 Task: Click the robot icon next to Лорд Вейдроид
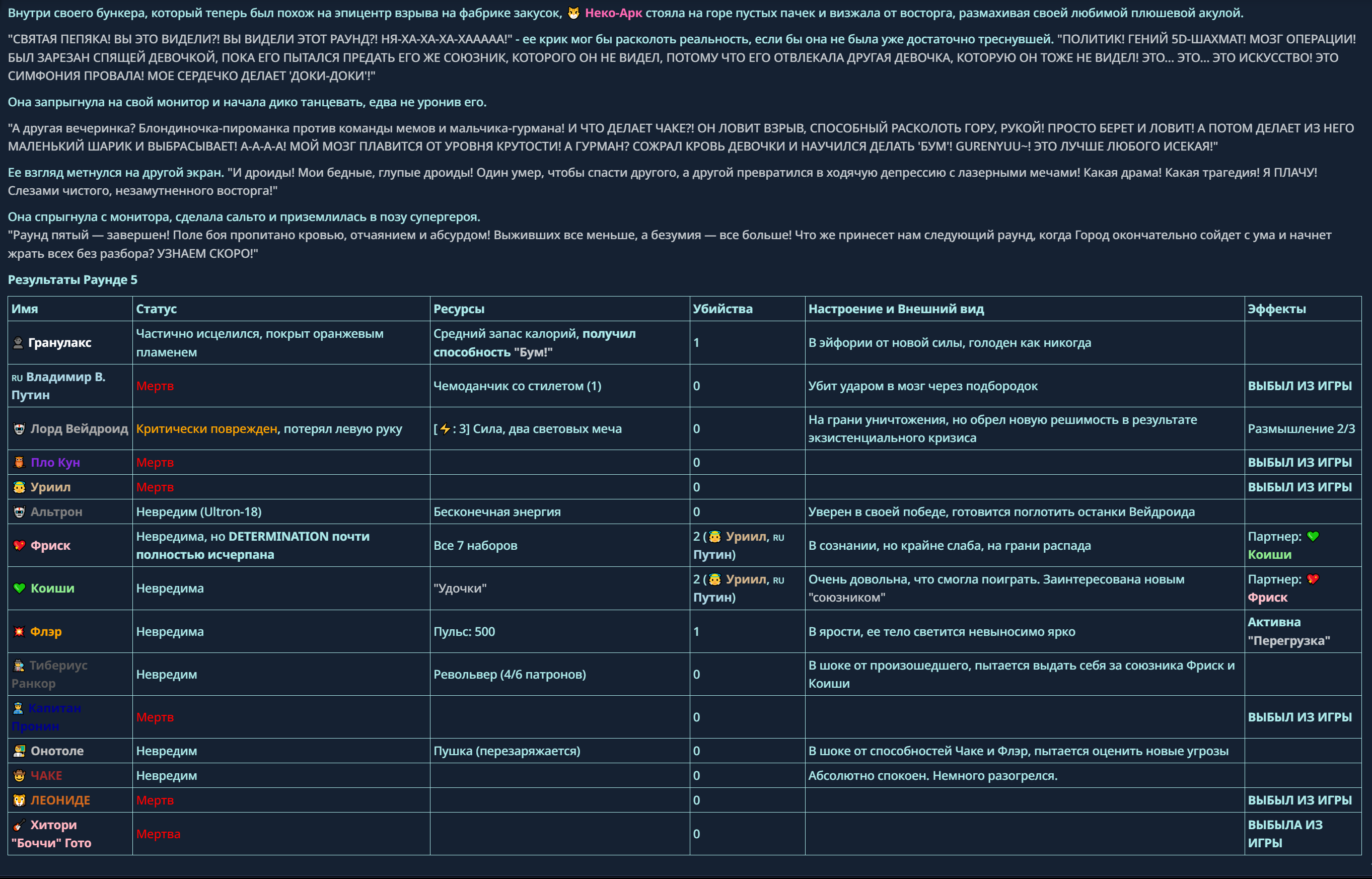click(x=19, y=428)
